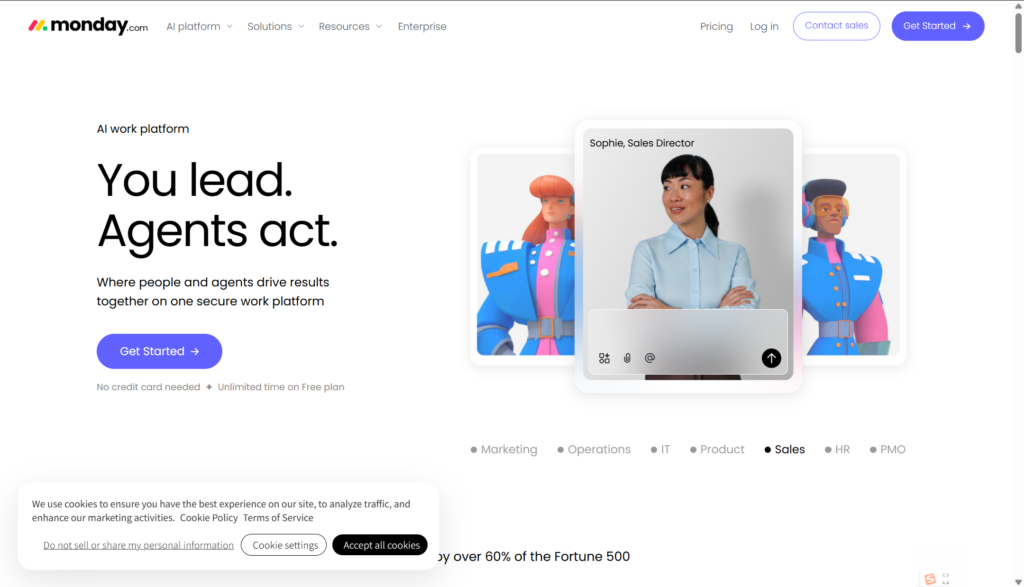The width and height of the screenshot is (1024, 587).
Task: Click the expand icon at bottom right corner
Action: (x=946, y=579)
